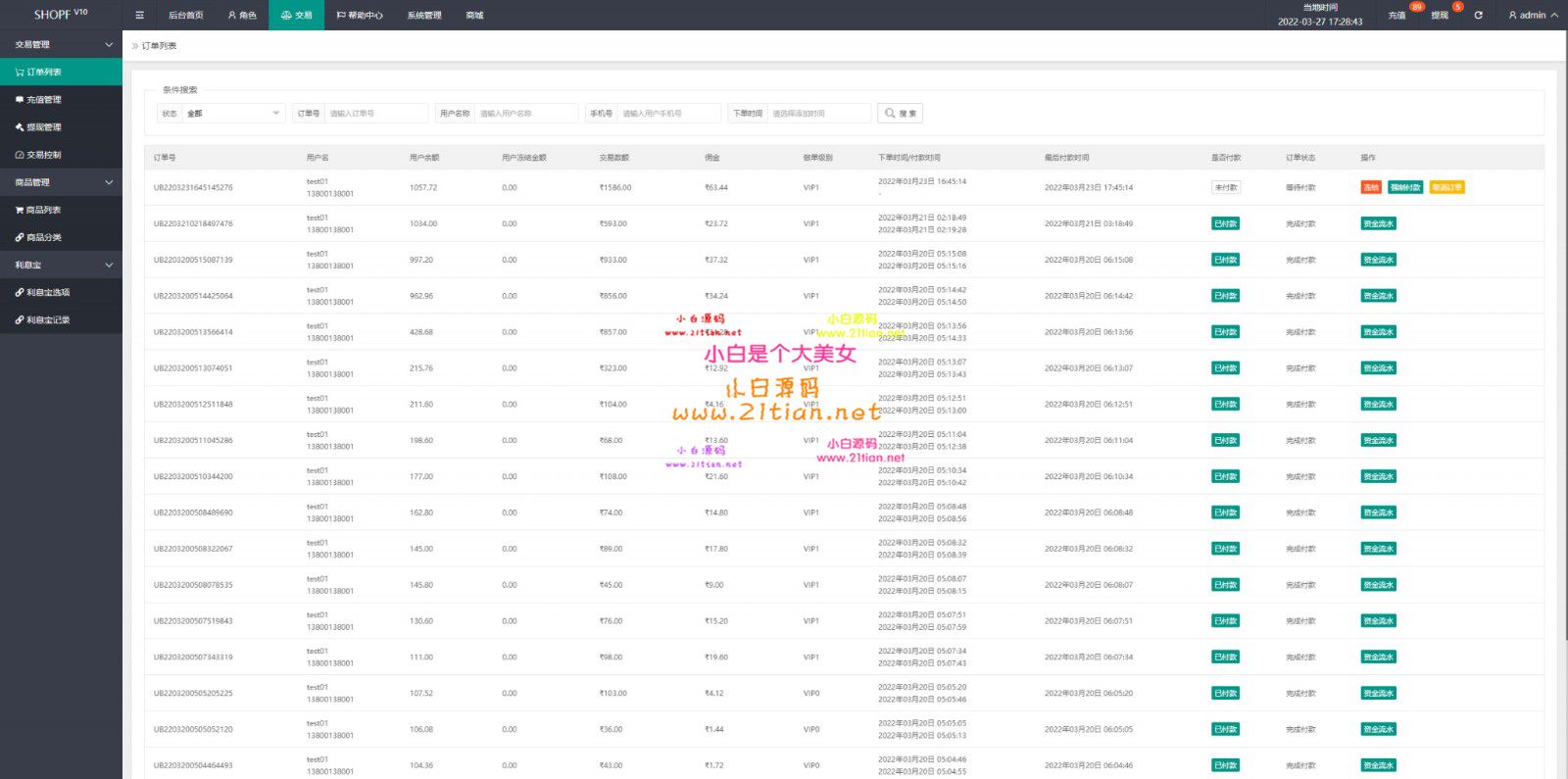
Task: Click 未付款 tag for order UB2203231645145276
Action: pyautogui.click(x=1226, y=187)
